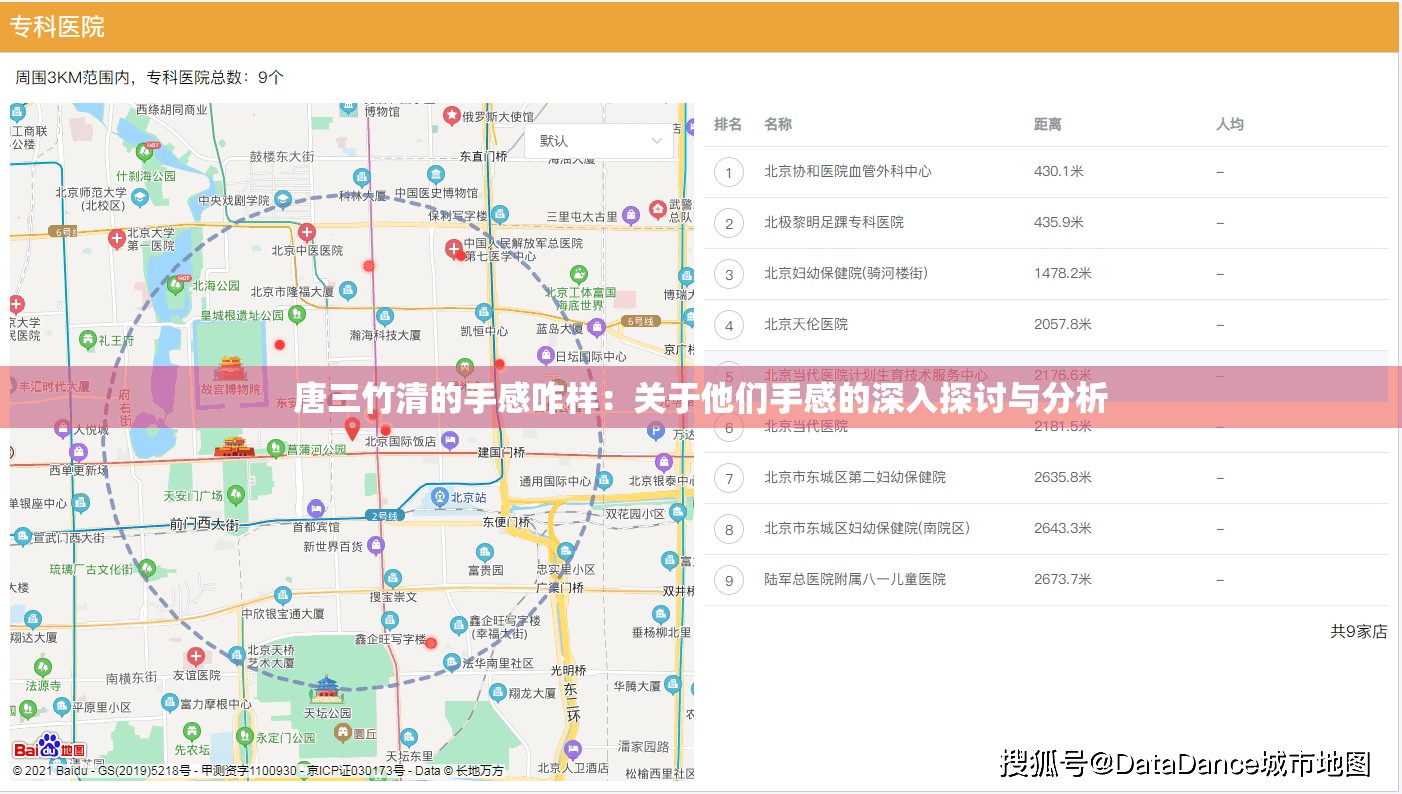Open the 默认 map style dropdown
Image resolution: width=1402 pixels, height=794 pixels.
click(x=598, y=141)
